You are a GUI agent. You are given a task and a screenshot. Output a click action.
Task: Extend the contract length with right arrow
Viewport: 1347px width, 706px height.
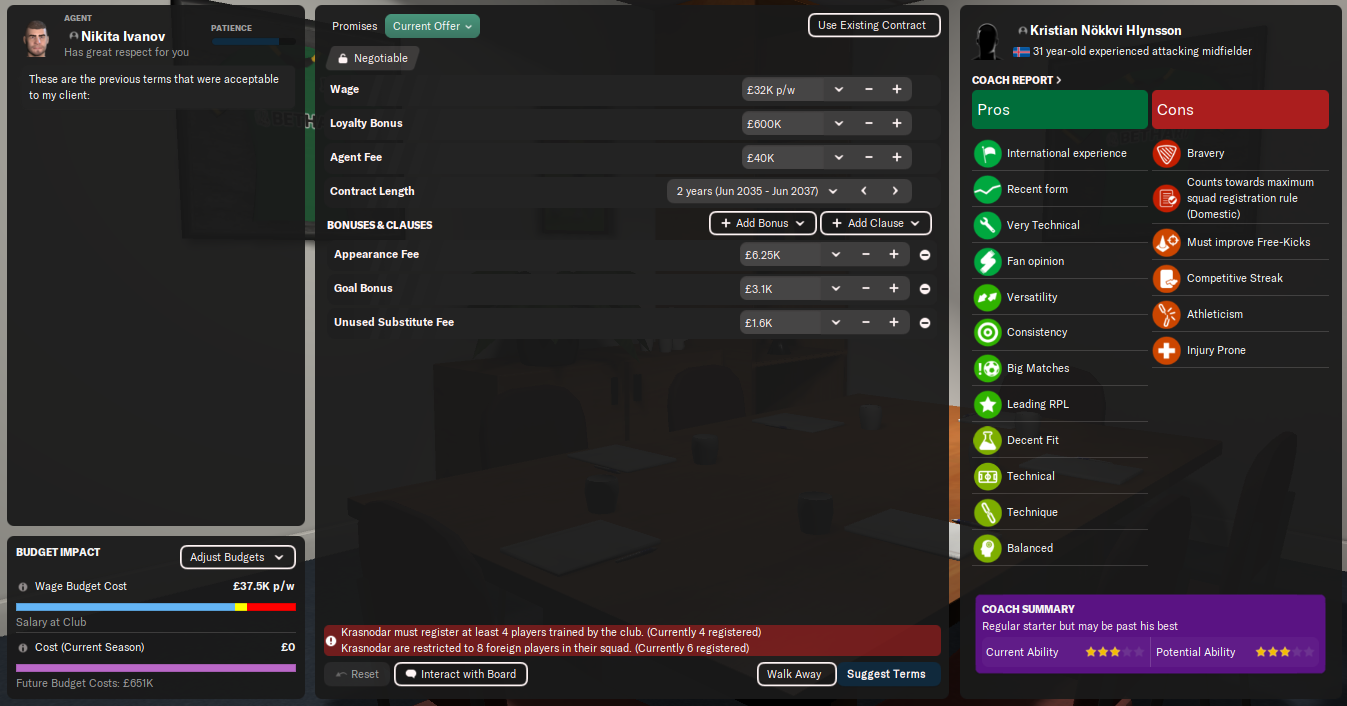(x=895, y=191)
